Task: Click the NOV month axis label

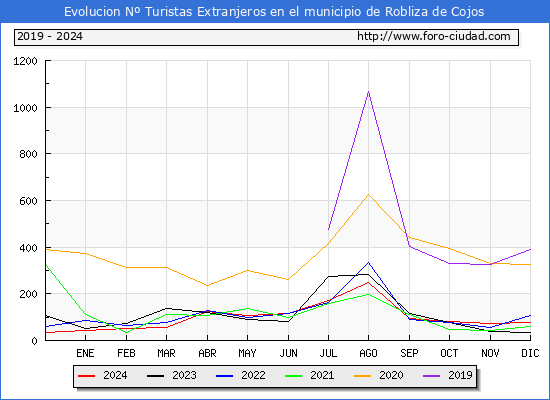Action: pyautogui.click(x=490, y=353)
